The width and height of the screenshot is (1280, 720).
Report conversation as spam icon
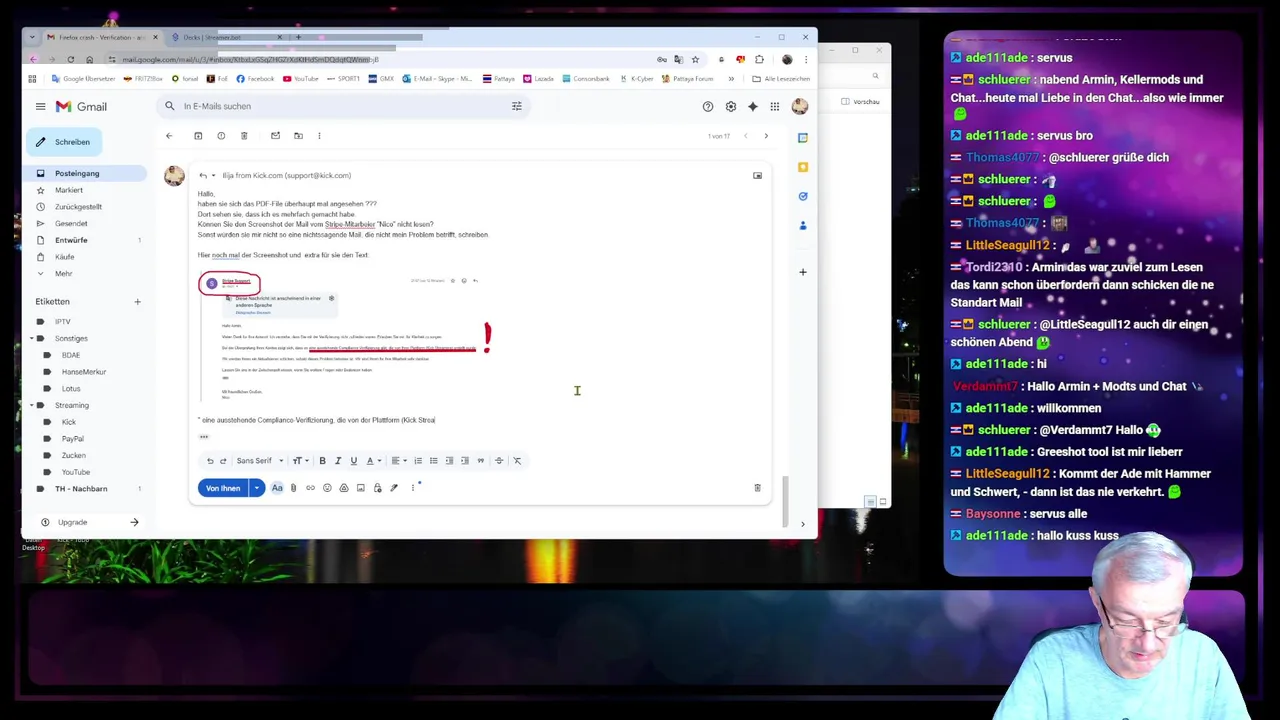[221, 136]
